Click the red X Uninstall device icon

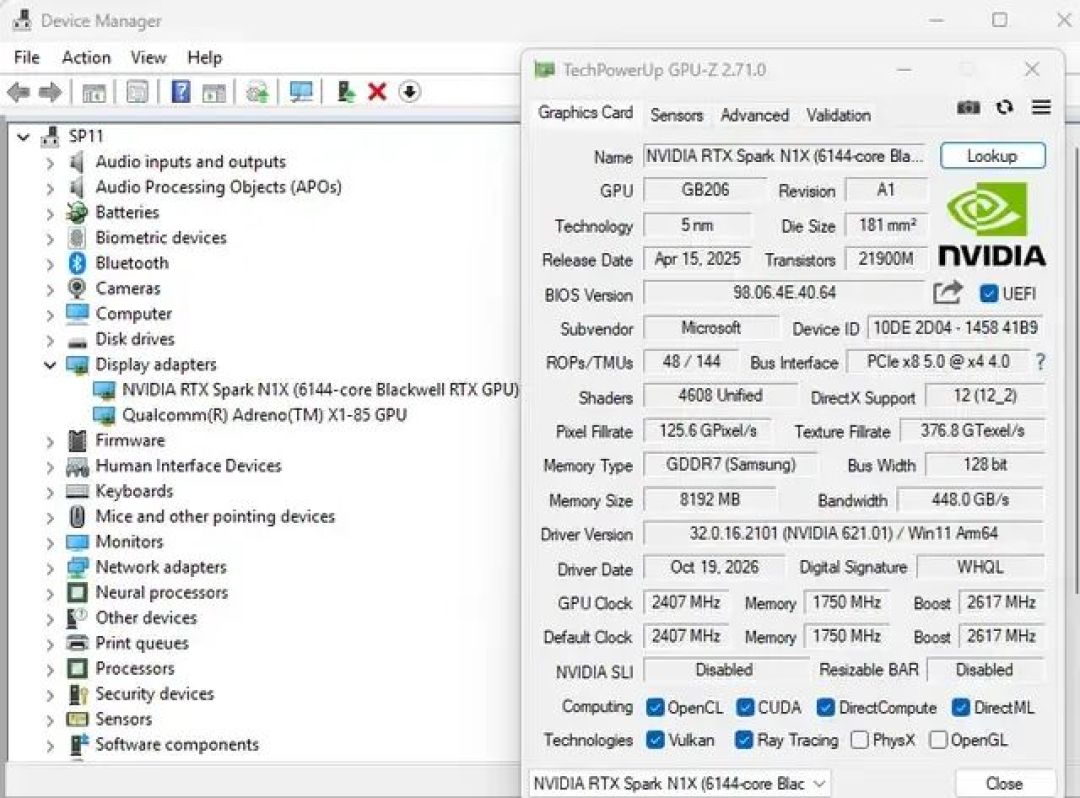click(x=377, y=92)
